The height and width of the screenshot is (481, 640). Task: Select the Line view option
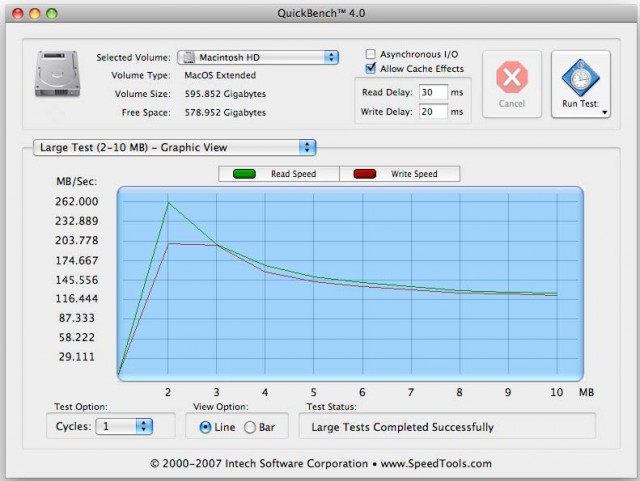205,427
